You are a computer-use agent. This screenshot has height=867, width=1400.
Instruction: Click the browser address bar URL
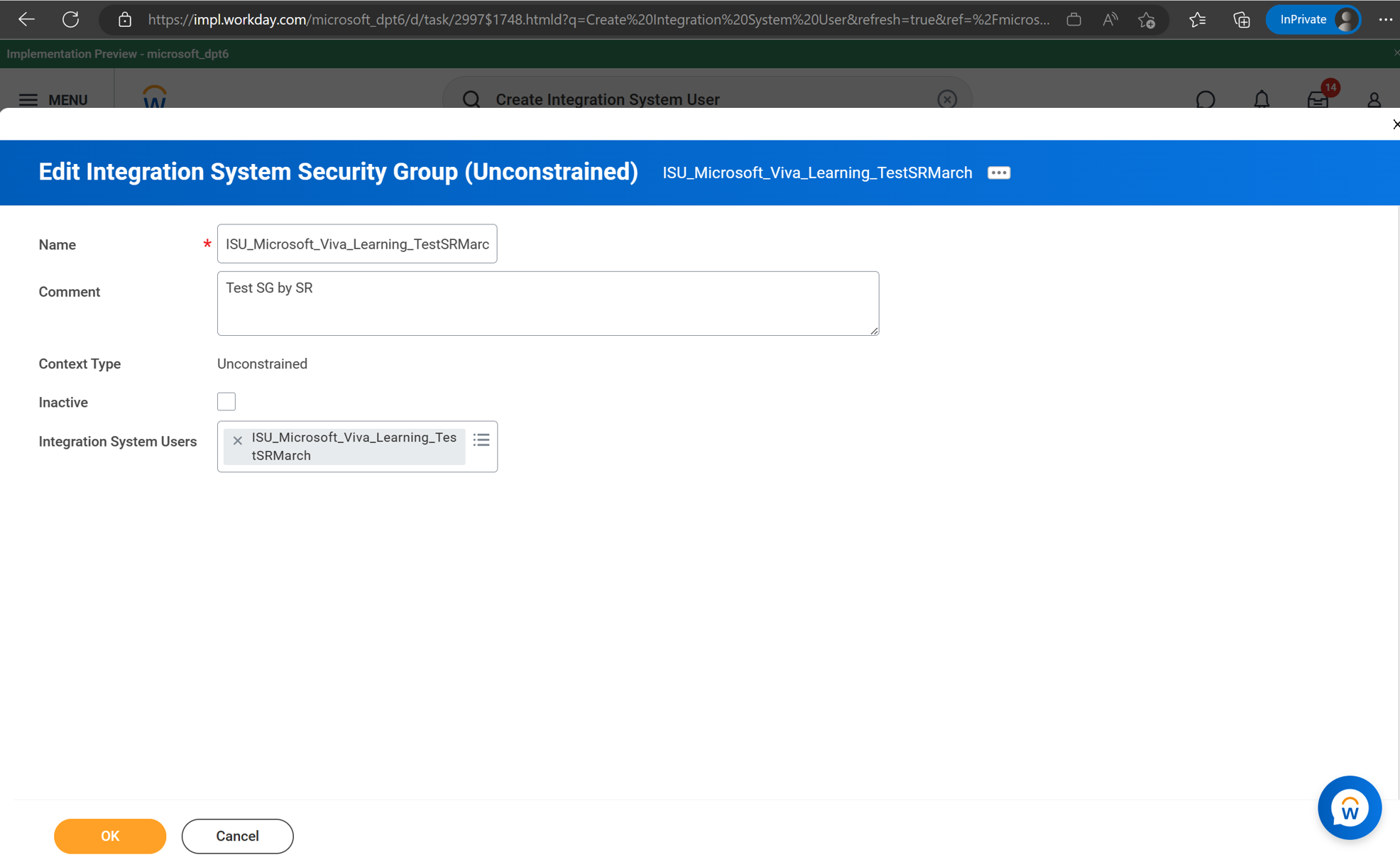[598, 20]
